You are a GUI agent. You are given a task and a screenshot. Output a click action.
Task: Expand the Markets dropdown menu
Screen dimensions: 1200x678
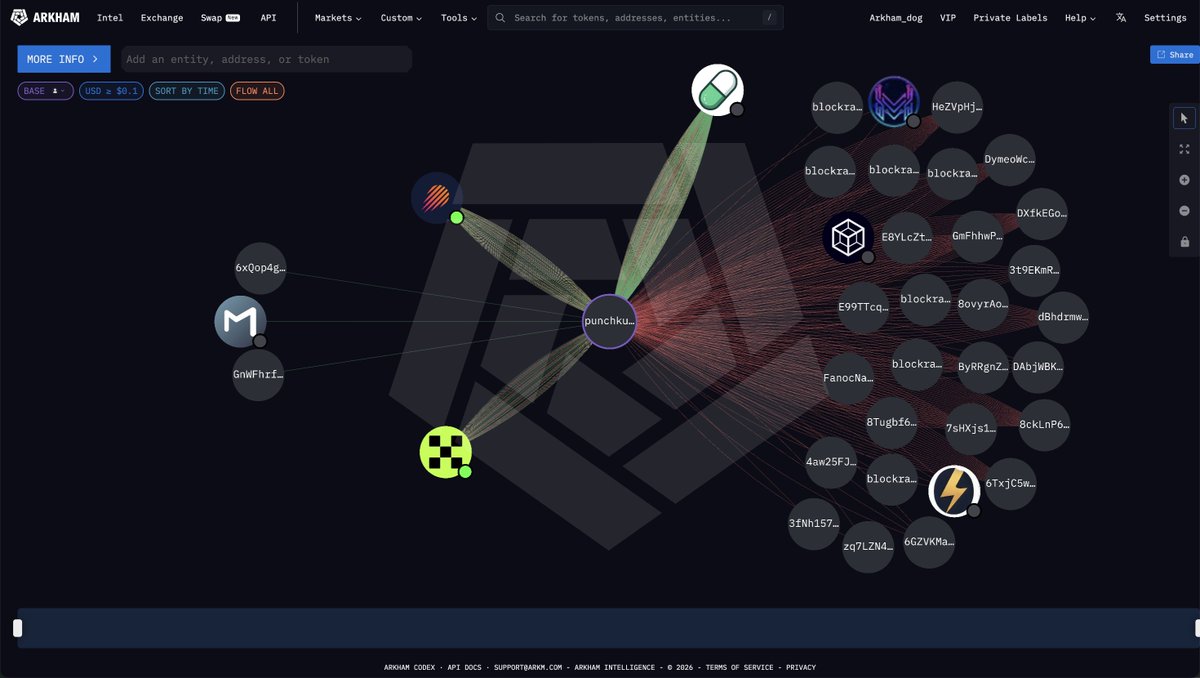point(338,18)
